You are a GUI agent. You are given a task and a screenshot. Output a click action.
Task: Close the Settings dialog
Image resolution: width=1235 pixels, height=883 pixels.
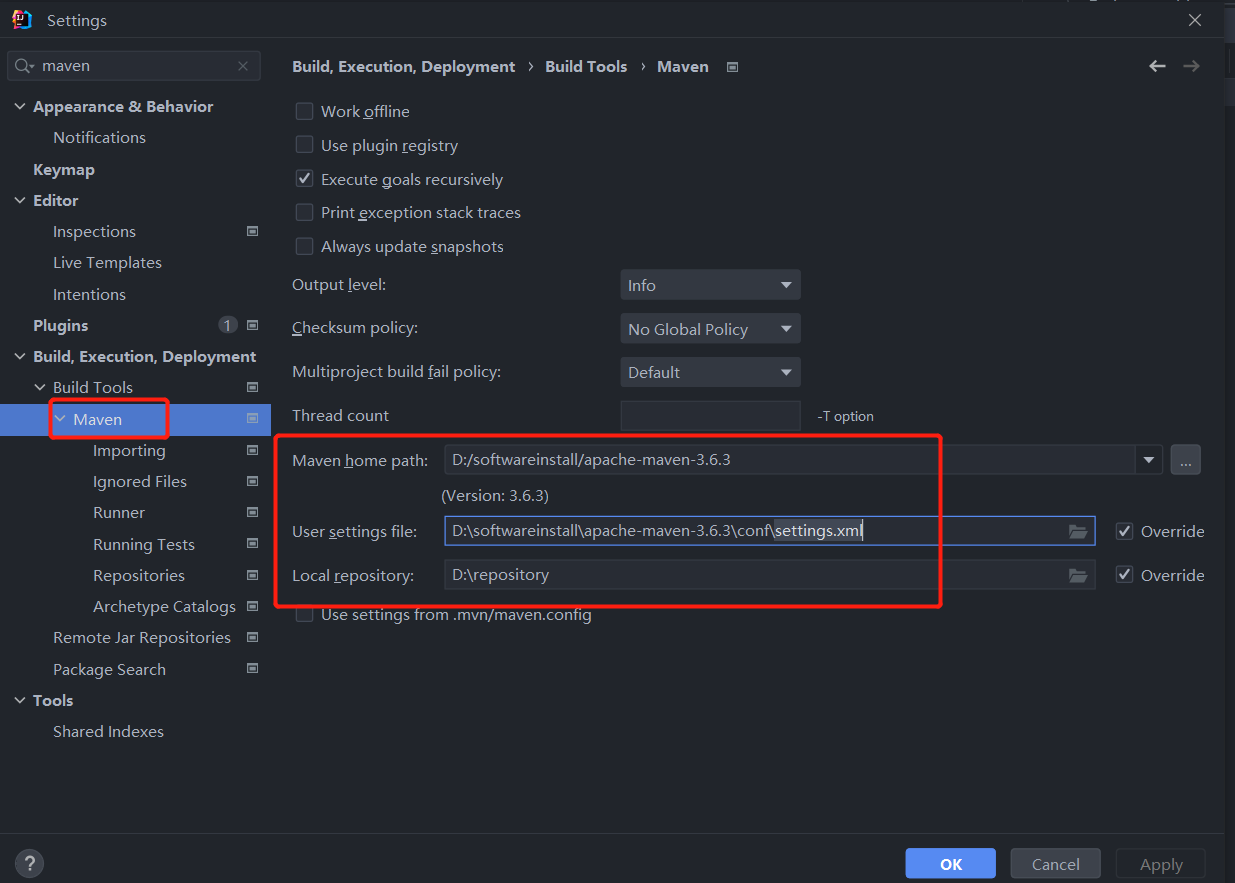click(x=1194, y=19)
